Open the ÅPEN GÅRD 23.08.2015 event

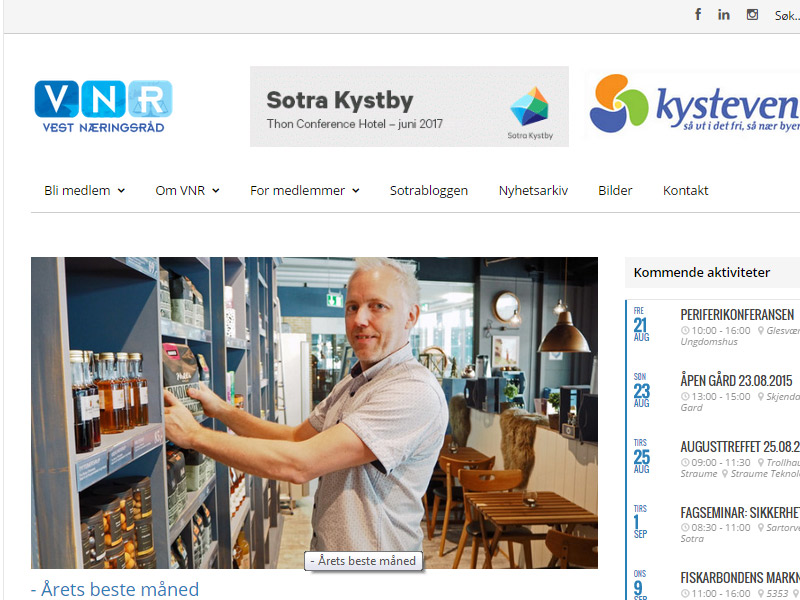click(736, 381)
